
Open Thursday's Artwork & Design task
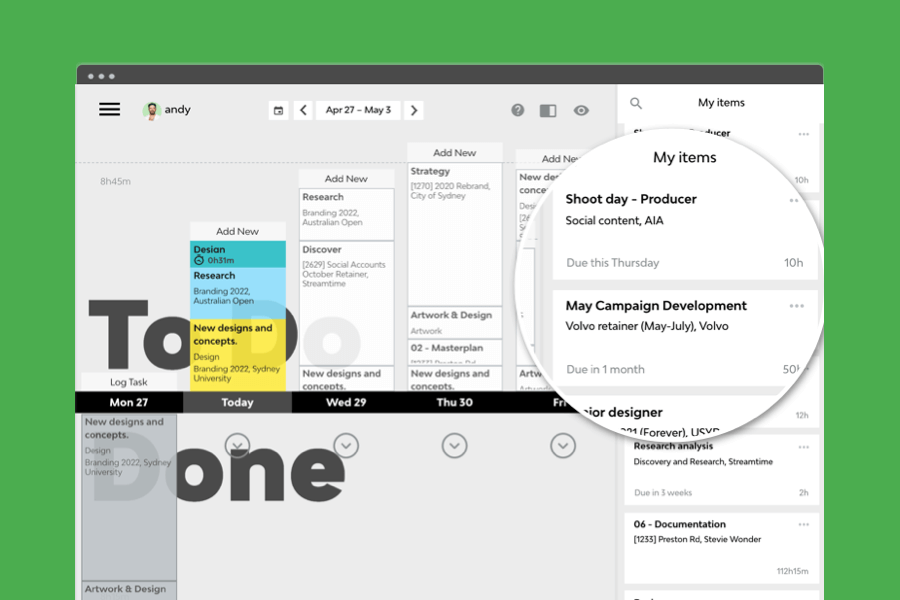click(x=455, y=323)
